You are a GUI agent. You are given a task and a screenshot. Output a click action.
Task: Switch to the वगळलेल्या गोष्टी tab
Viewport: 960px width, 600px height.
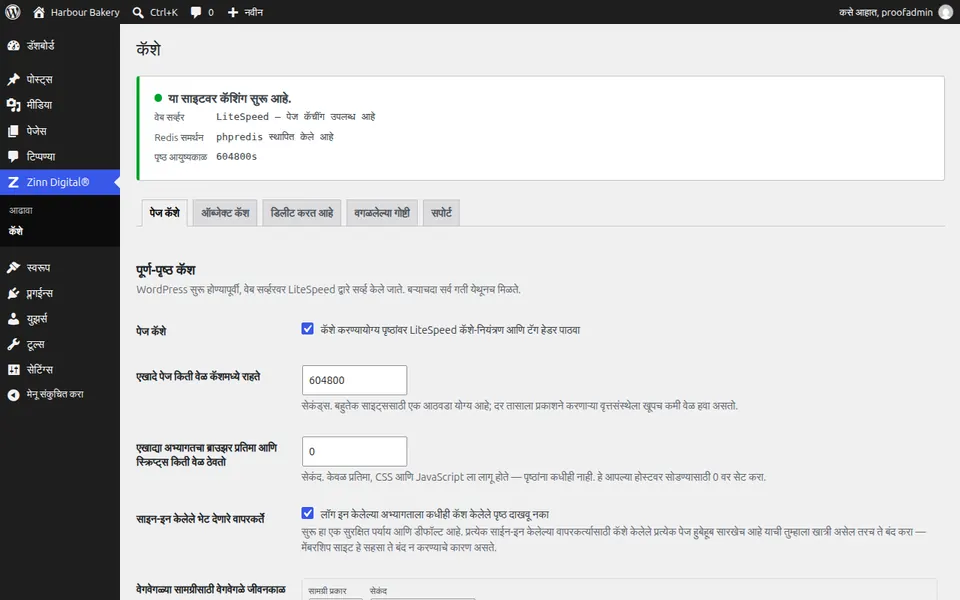point(382,213)
